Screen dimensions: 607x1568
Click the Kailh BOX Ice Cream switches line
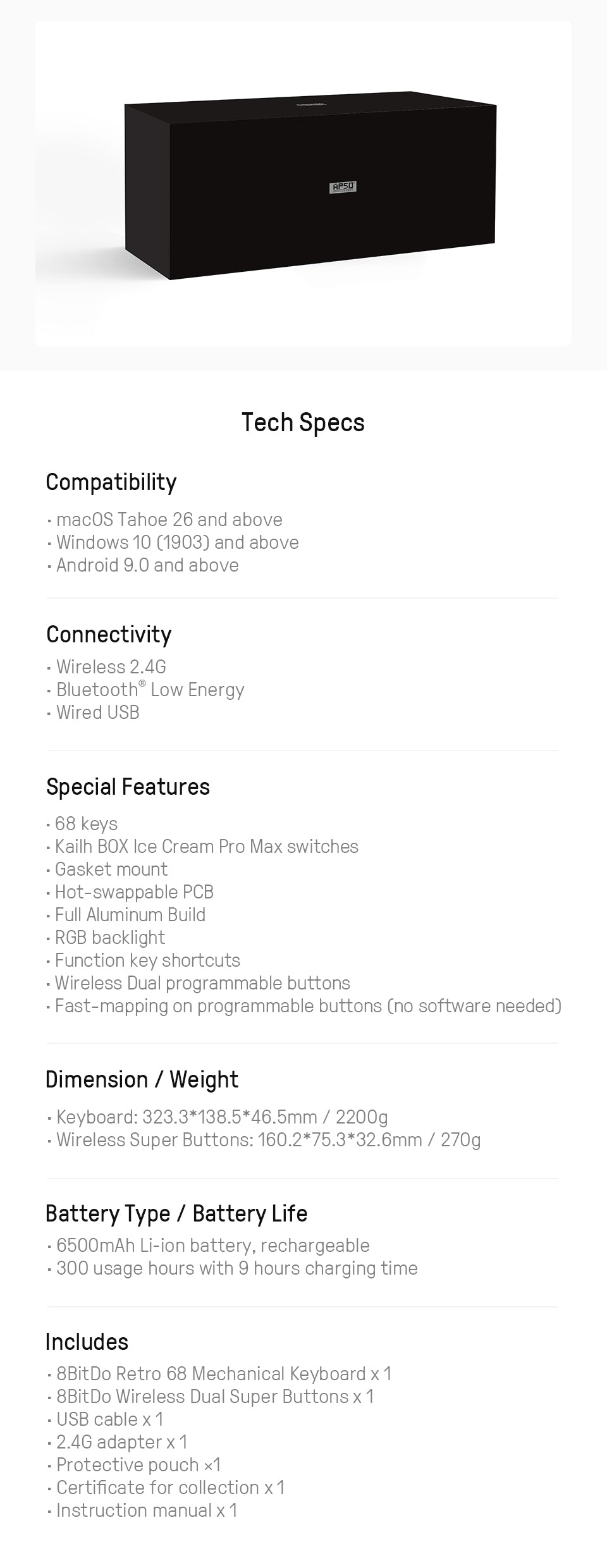206,847
